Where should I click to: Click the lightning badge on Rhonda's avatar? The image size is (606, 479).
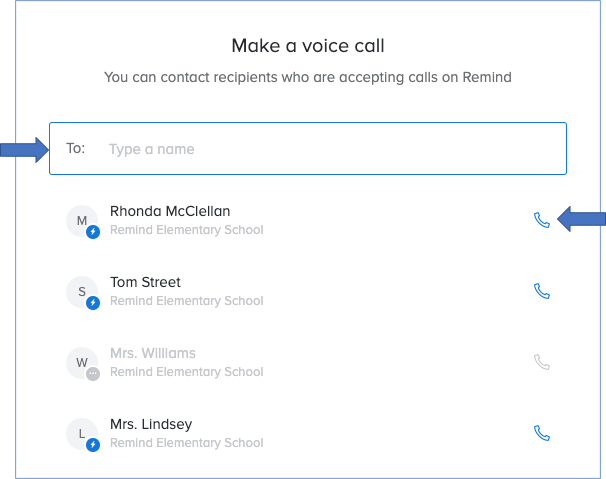(93, 232)
